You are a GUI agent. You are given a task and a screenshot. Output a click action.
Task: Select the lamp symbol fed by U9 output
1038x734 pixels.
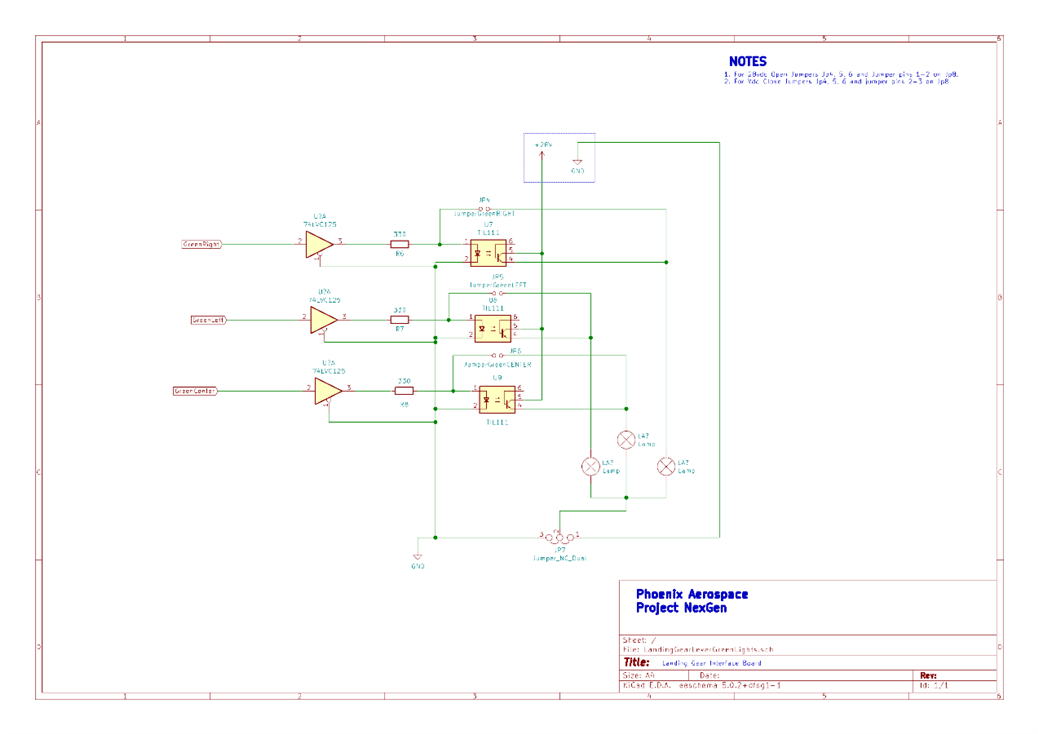(x=626, y=439)
